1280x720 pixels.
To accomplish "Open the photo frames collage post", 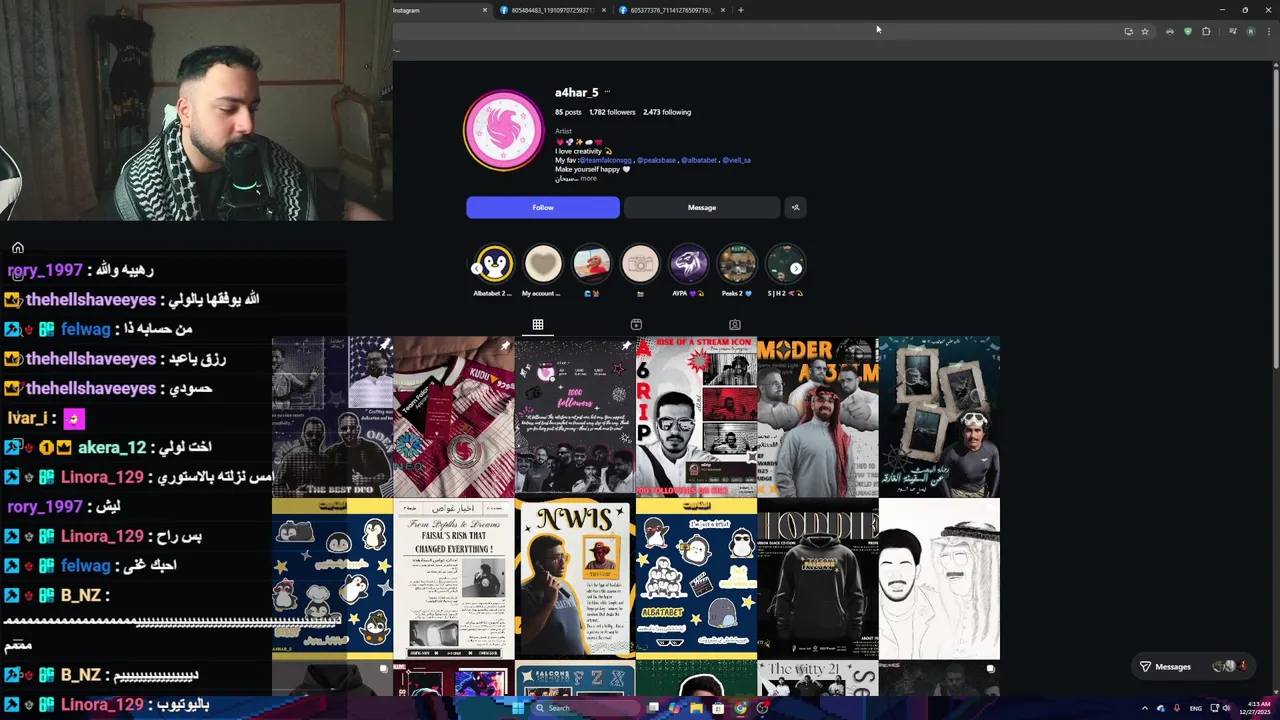I will (x=939, y=417).
